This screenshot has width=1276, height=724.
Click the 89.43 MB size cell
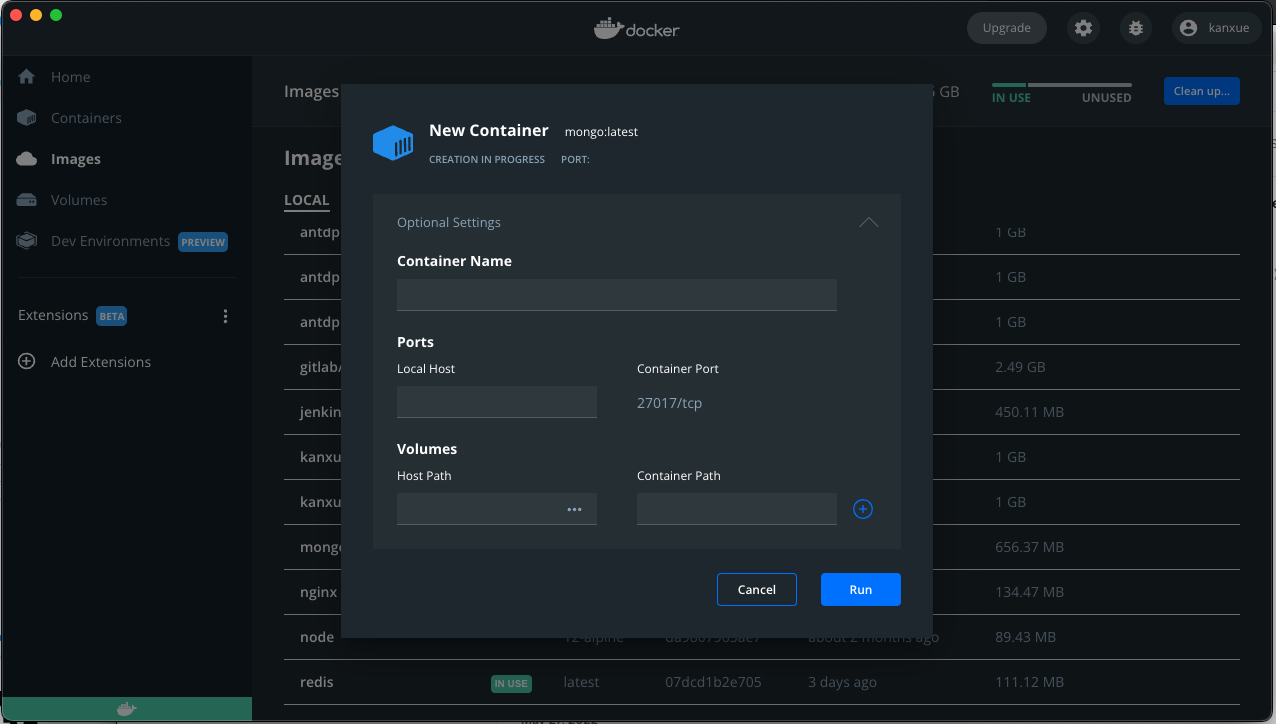click(1026, 637)
